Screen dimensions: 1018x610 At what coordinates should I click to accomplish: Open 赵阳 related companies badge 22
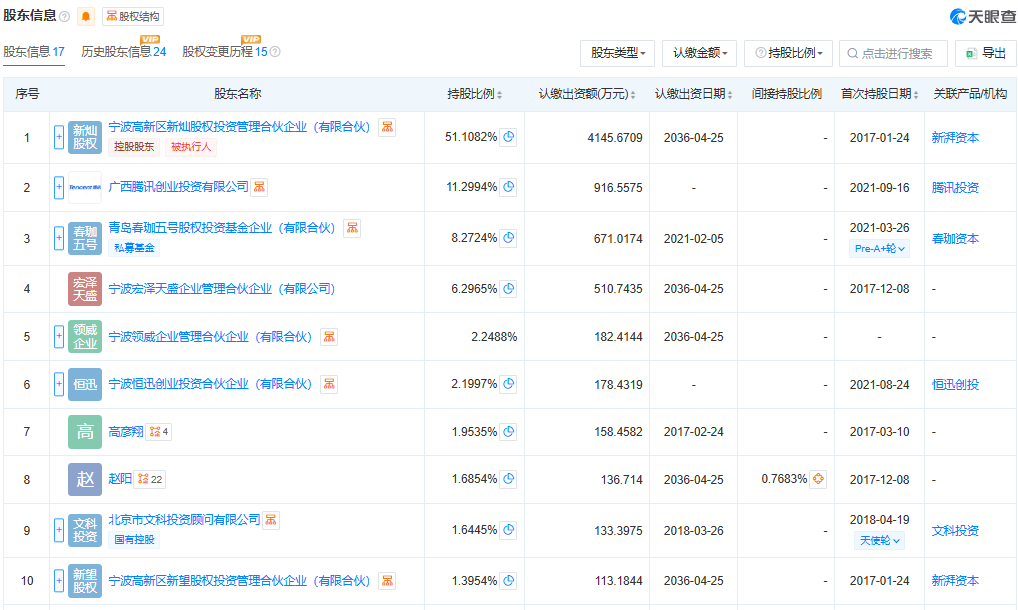pyautogui.click(x=150, y=479)
